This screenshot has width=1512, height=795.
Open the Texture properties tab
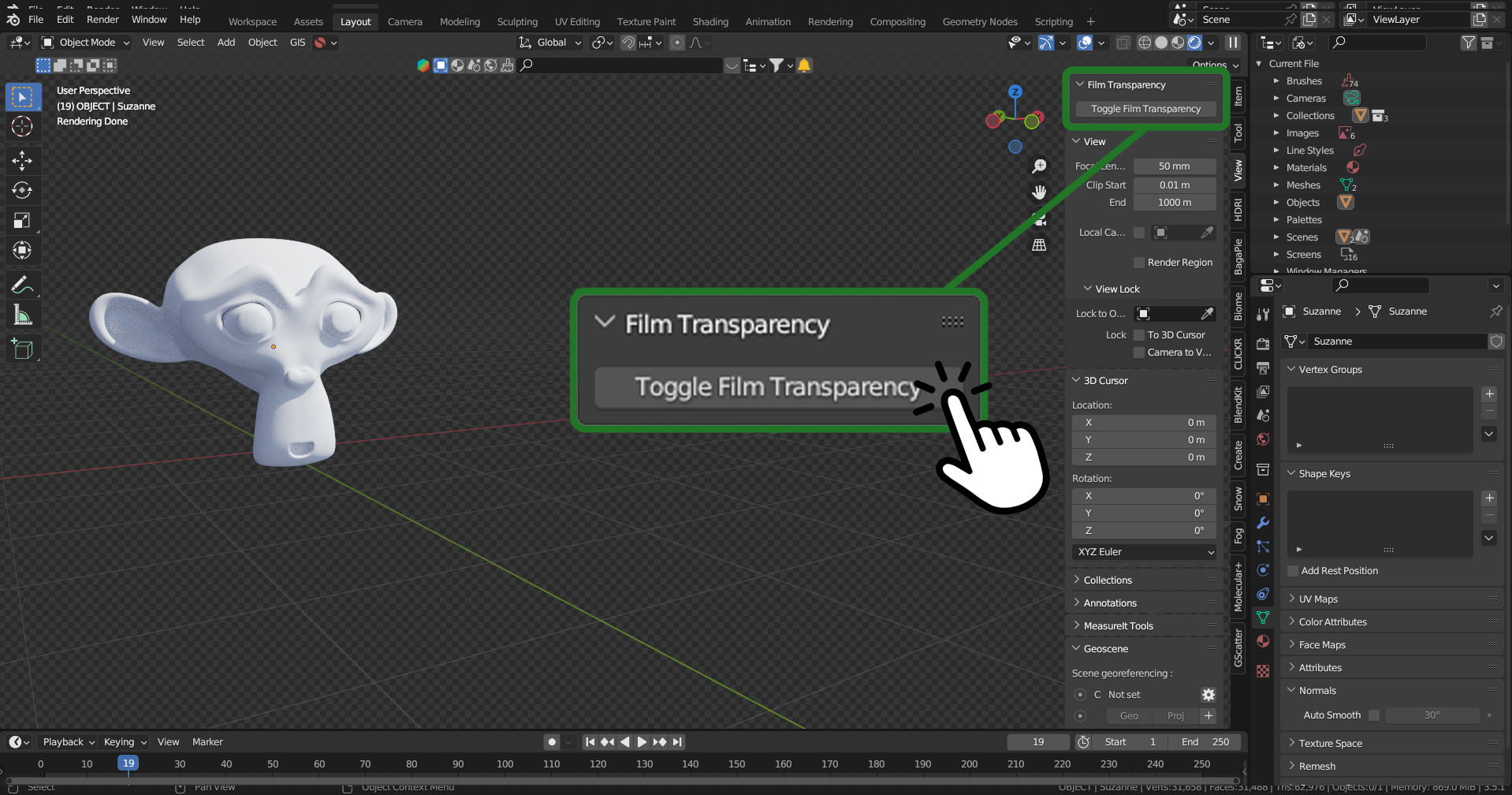point(1263,670)
